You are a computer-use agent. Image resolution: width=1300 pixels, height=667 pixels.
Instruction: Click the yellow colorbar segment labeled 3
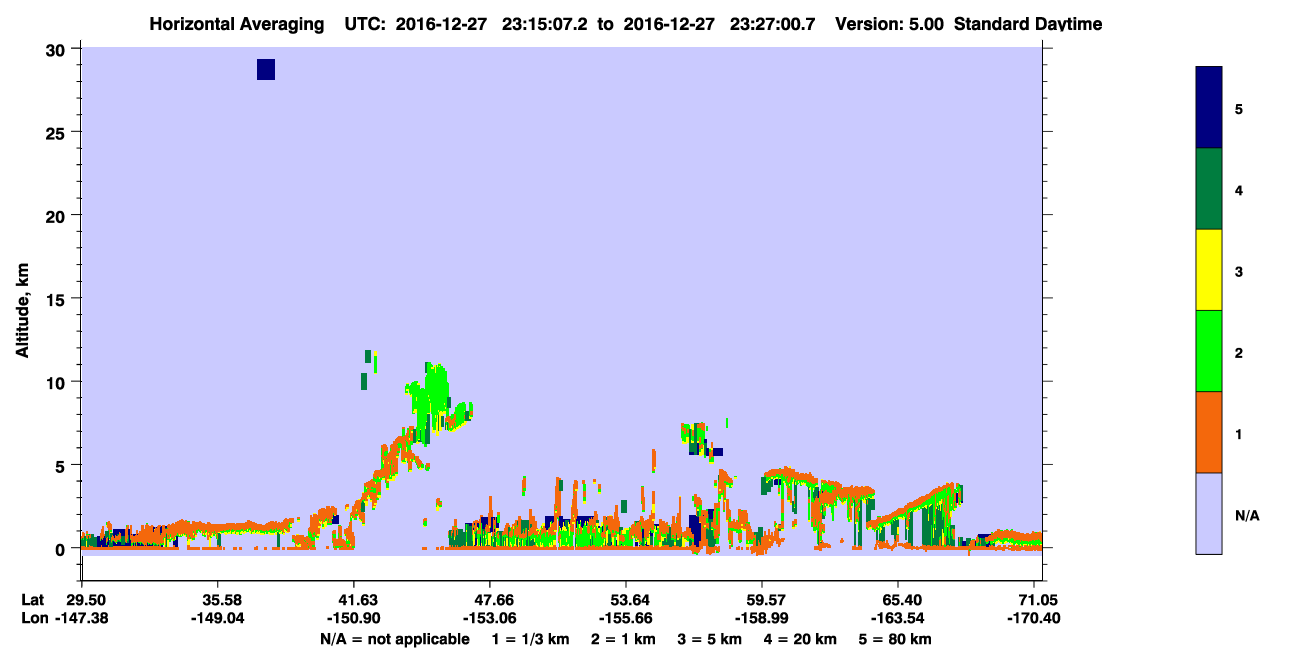1209,270
